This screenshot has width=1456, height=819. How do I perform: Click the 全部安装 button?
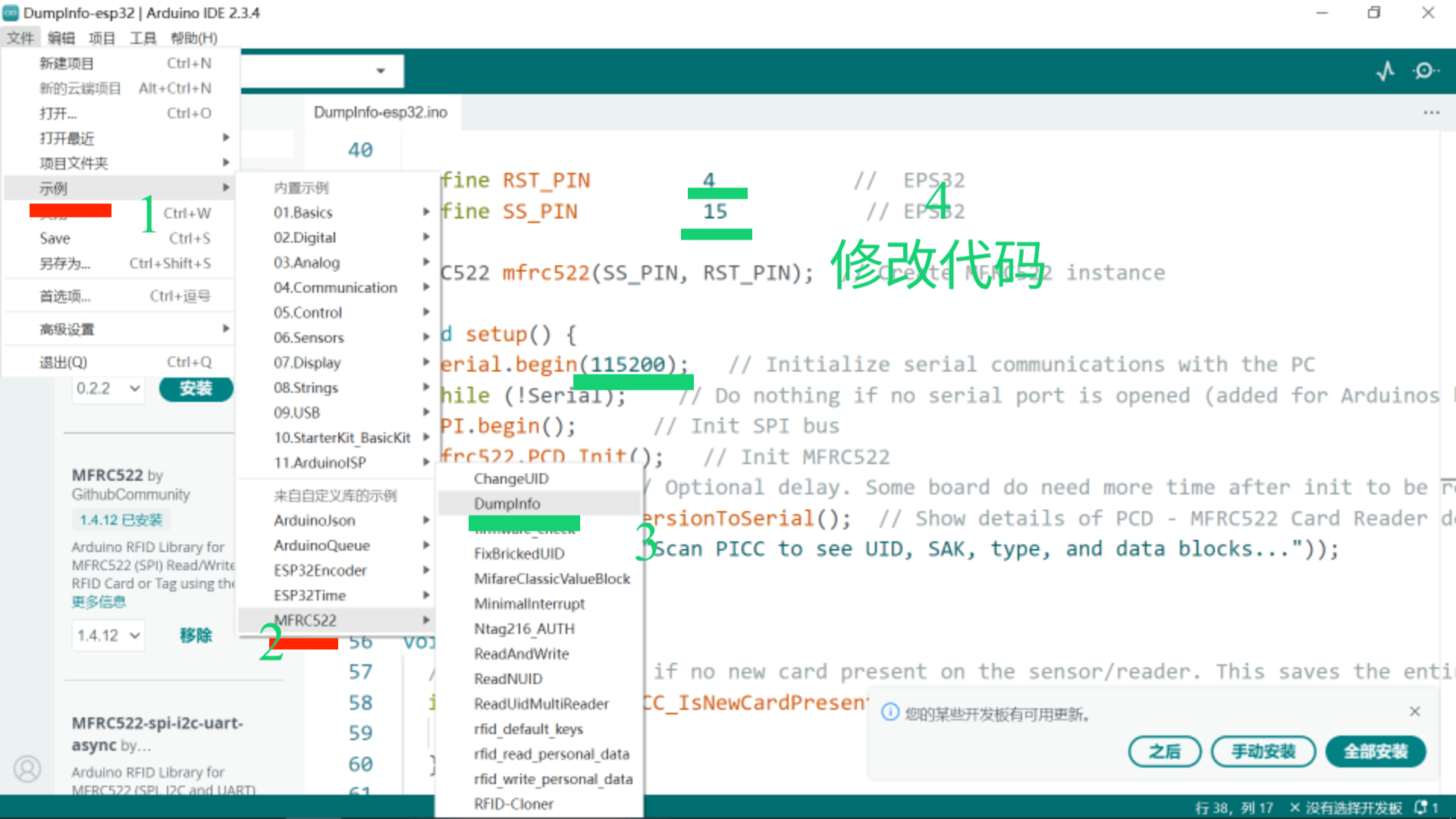pos(1375,752)
